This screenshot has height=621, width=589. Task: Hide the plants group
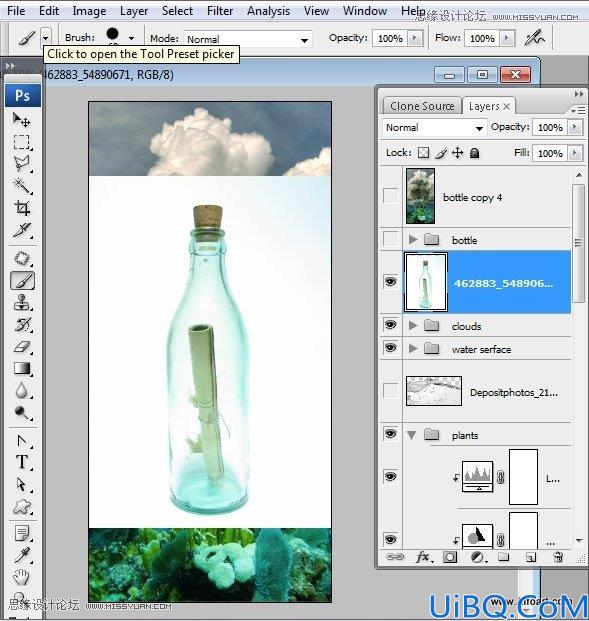(391, 434)
